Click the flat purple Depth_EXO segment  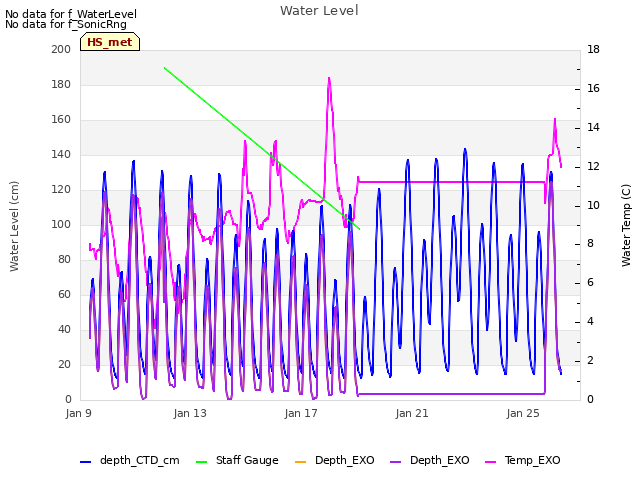(x=451, y=394)
